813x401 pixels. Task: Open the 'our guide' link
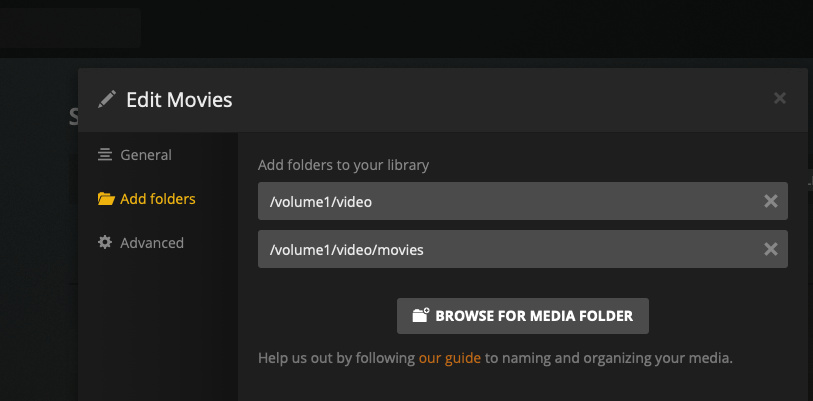coord(449,357)
